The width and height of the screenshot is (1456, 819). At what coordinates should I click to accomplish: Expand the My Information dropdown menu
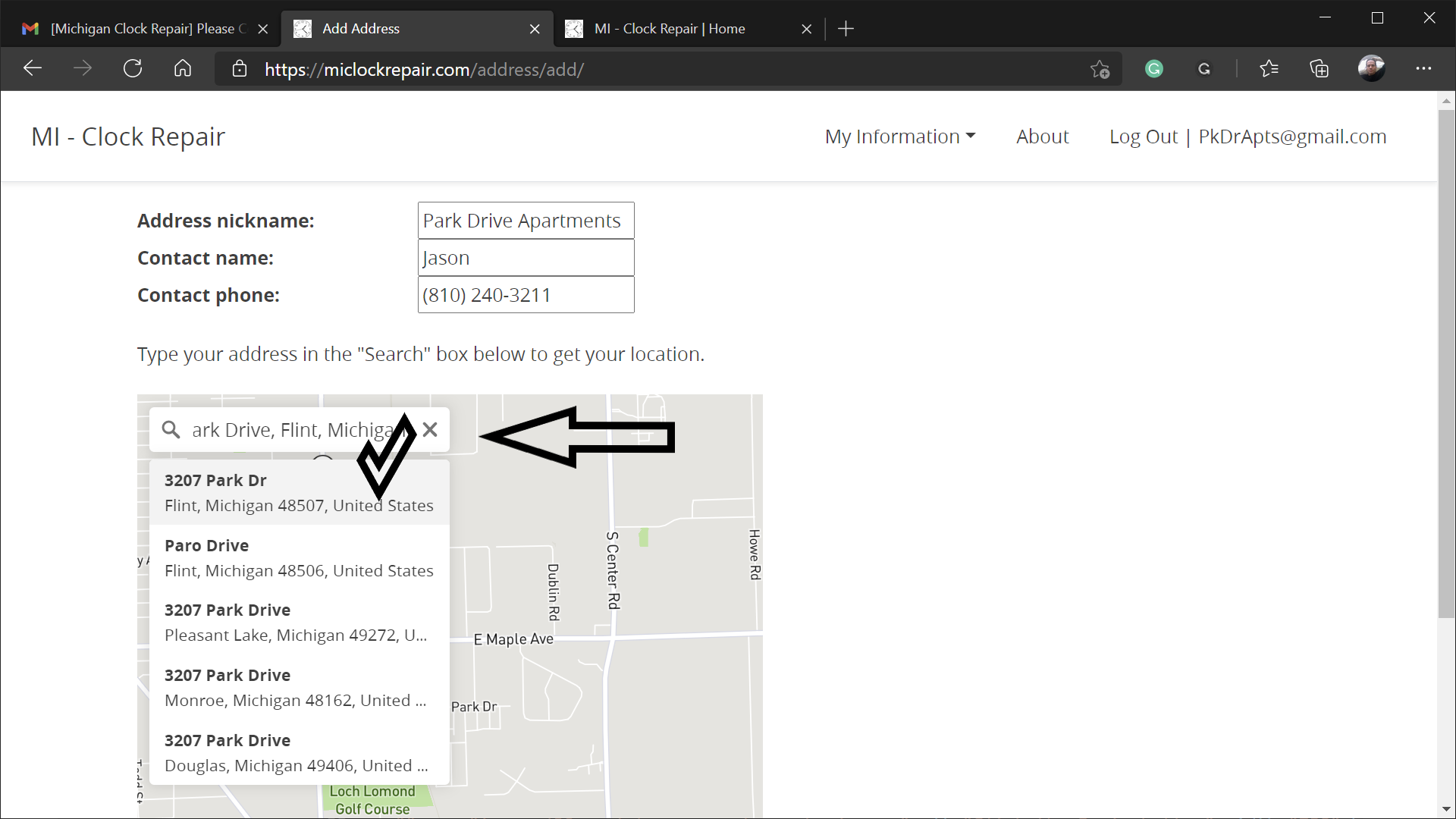(899, 136)
